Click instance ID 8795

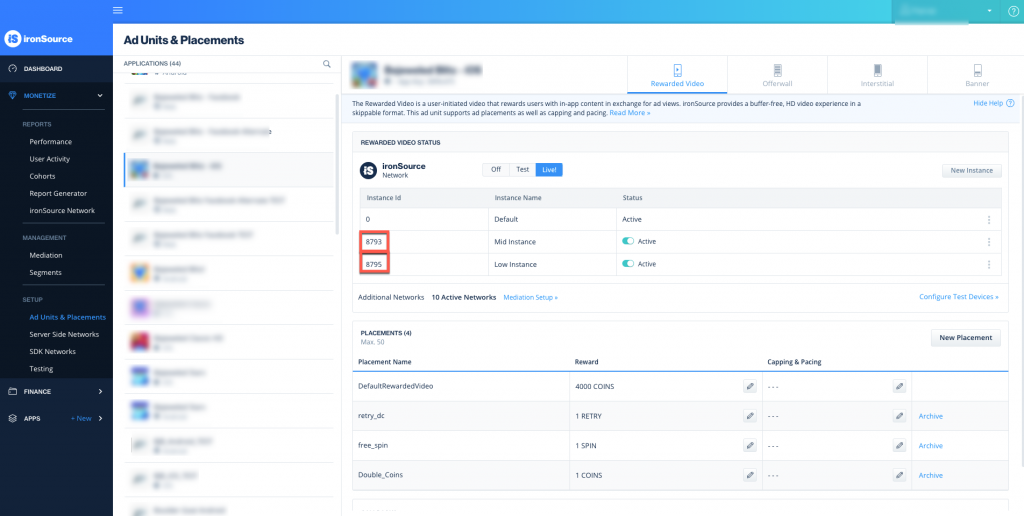[374, 264]
